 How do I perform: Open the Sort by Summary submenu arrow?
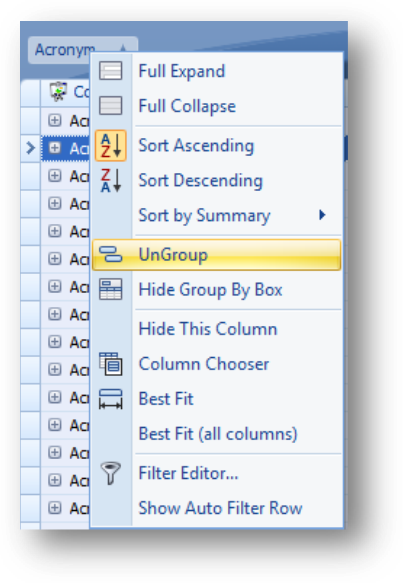pos(322,215)
